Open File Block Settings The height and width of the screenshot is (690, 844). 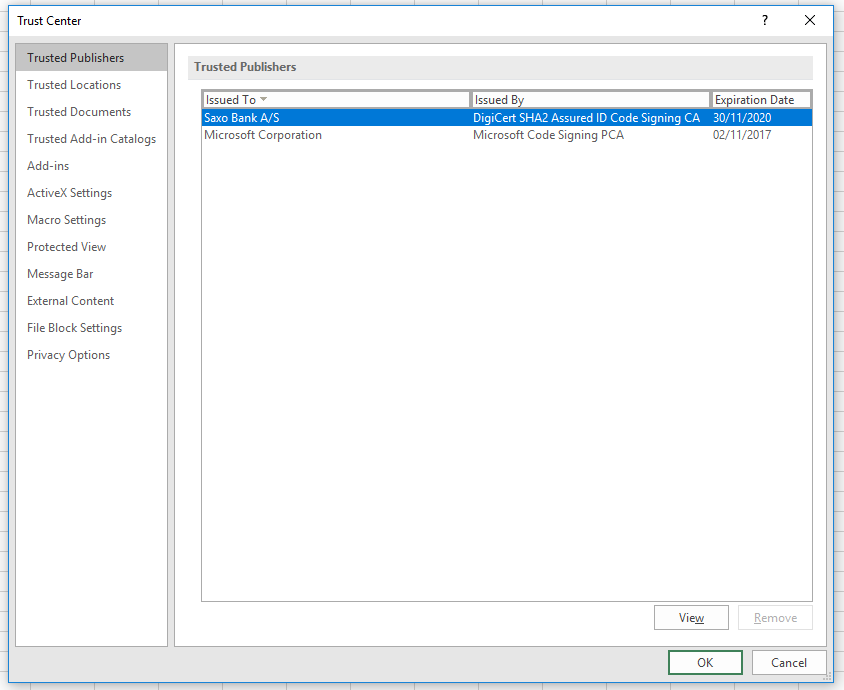[x=74, y=328]
